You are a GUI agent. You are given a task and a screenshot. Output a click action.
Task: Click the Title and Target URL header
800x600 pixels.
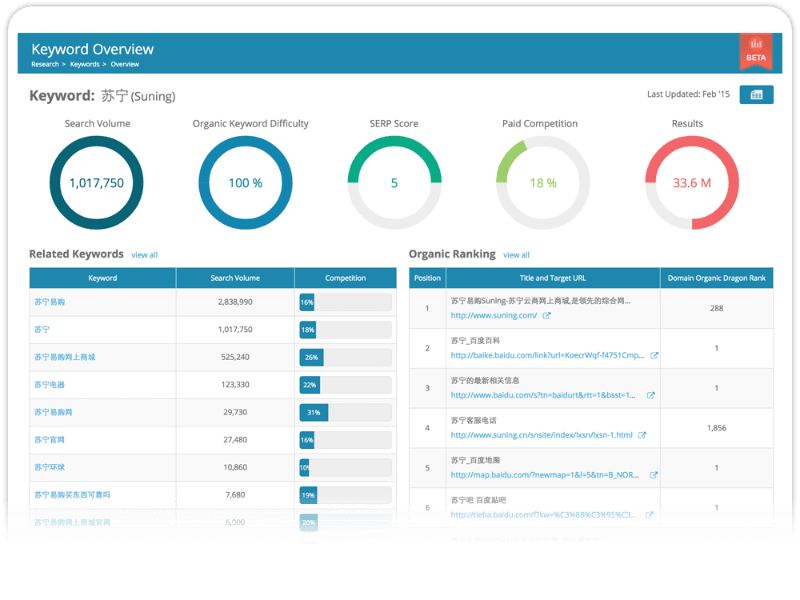(x=553, y=278)
